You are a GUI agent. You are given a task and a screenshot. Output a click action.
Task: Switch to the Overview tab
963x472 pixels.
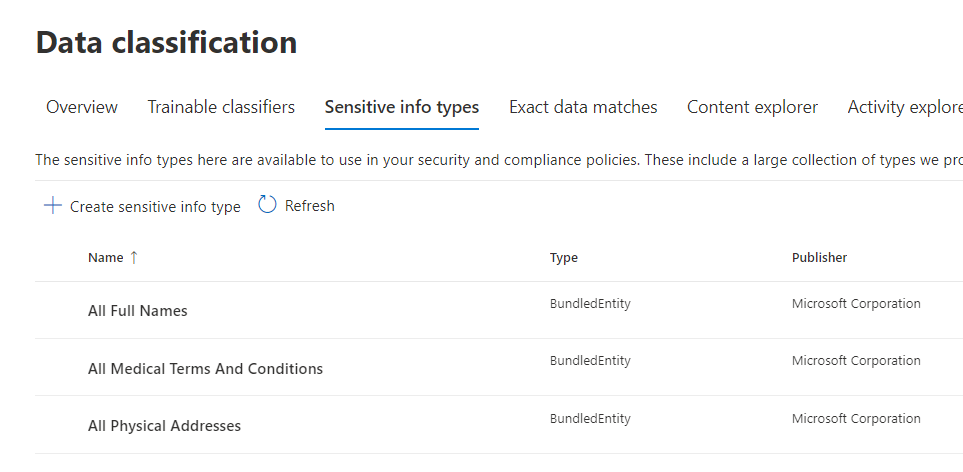[82, 107]
